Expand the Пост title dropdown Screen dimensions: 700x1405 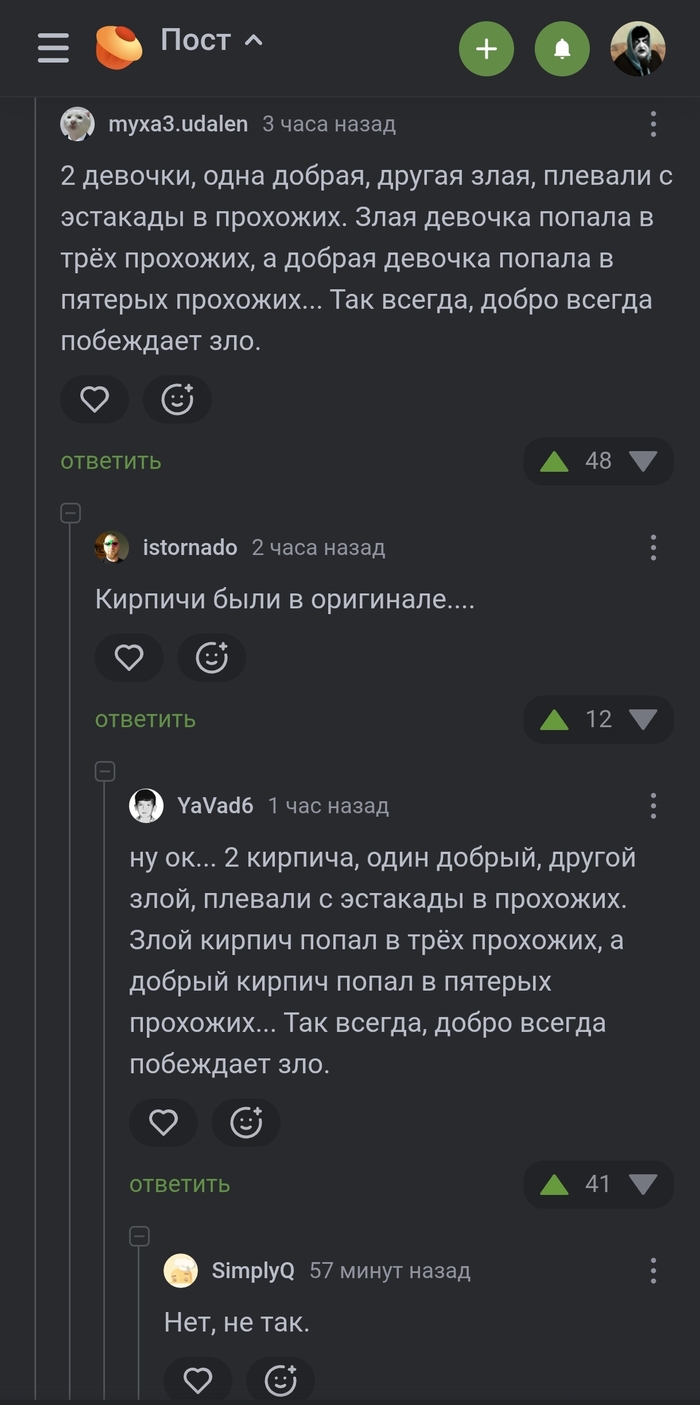point(254,41)
